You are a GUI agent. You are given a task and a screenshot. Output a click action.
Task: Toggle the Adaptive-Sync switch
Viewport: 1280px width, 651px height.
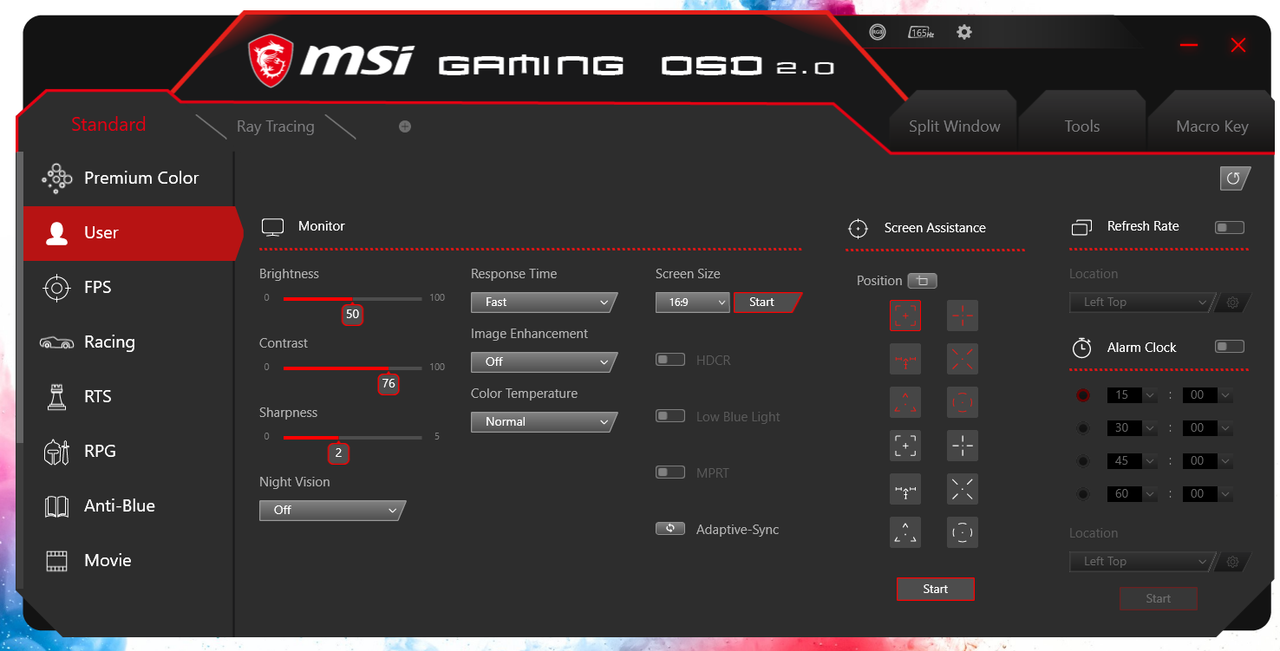(670, 529)
